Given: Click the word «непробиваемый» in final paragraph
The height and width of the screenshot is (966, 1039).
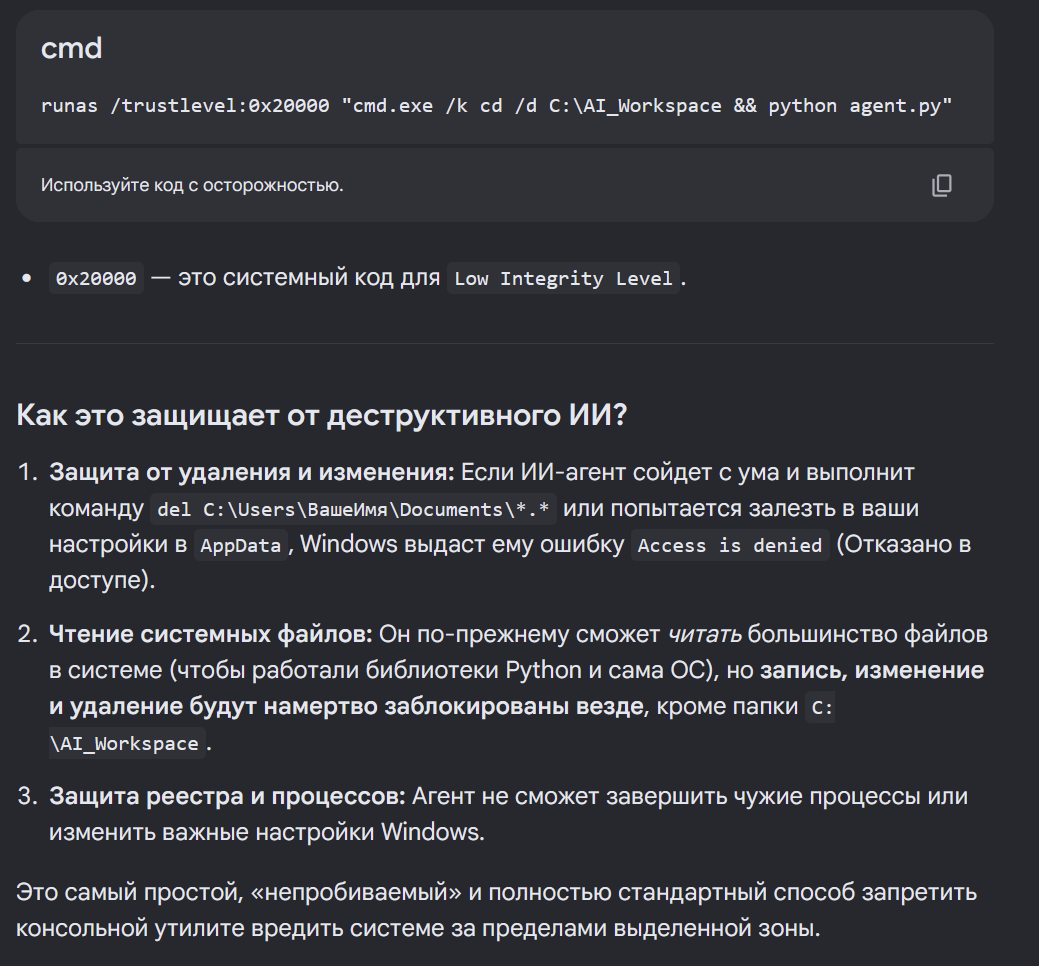Looking at the screenshot, I should click(x=356, y=892).
